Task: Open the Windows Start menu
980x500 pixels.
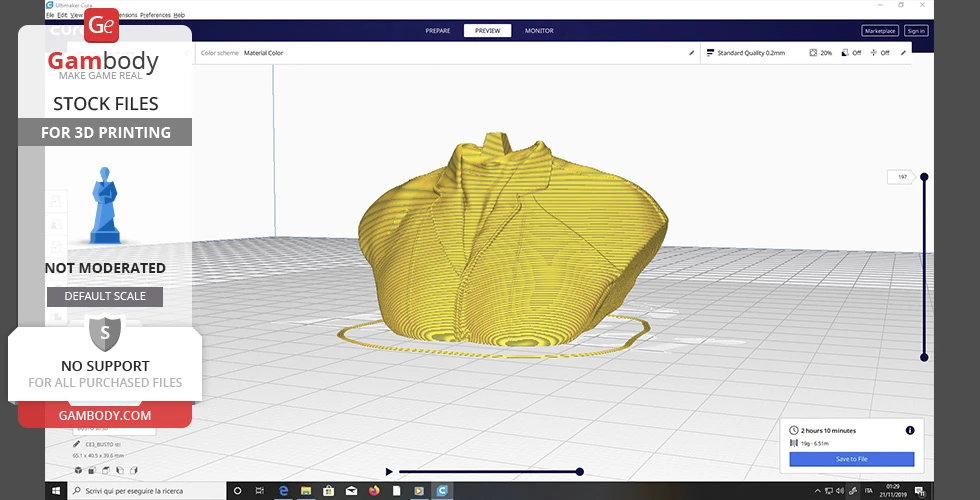Action: [x=56, y=491]
